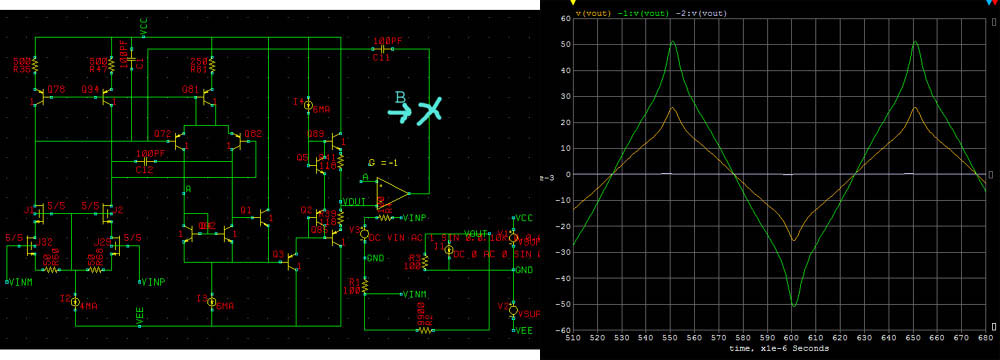Select current source I3 6MA

tap(212, 301)
